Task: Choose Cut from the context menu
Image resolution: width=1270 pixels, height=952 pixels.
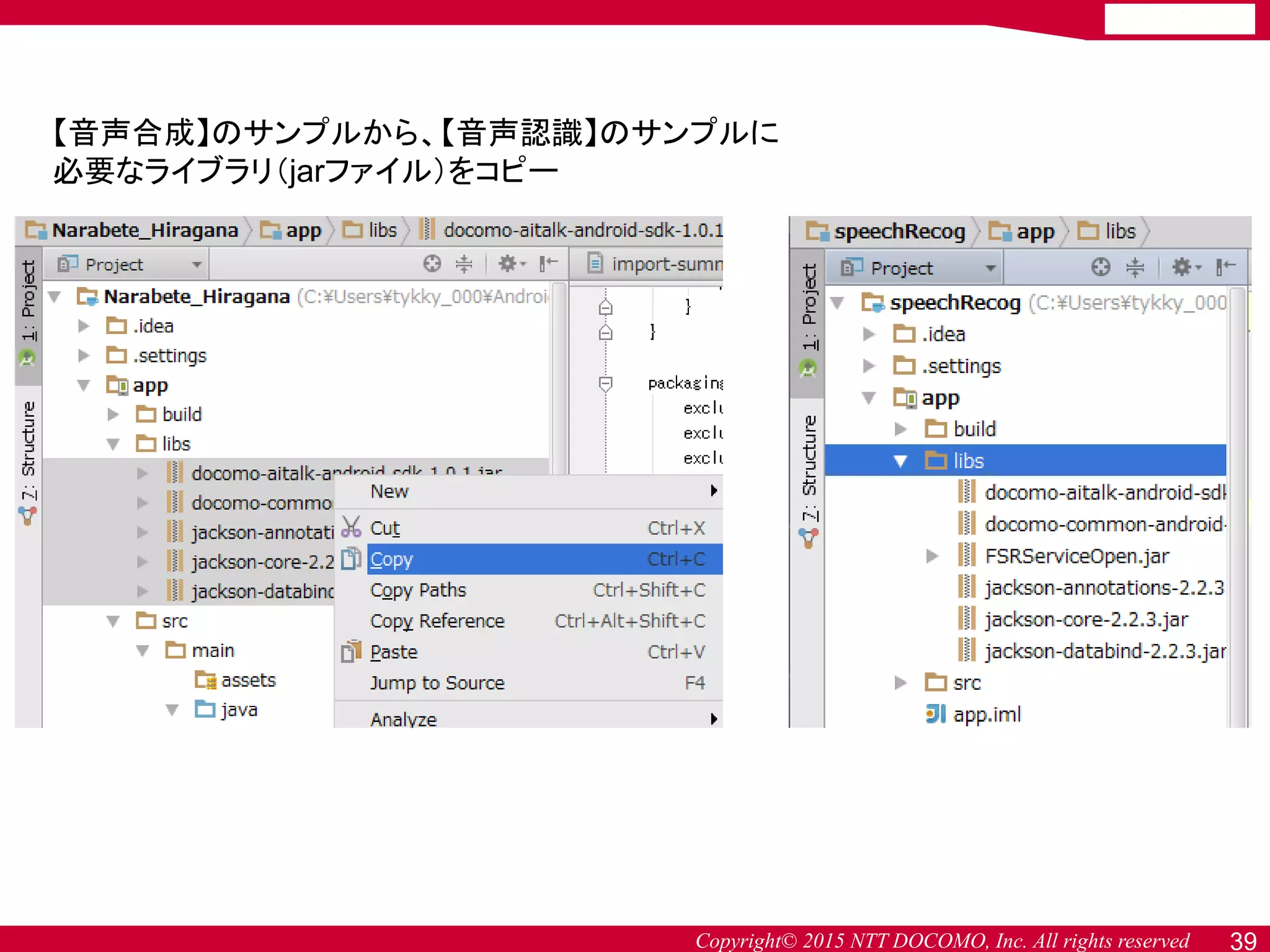Action: click(x=529, y=527)
